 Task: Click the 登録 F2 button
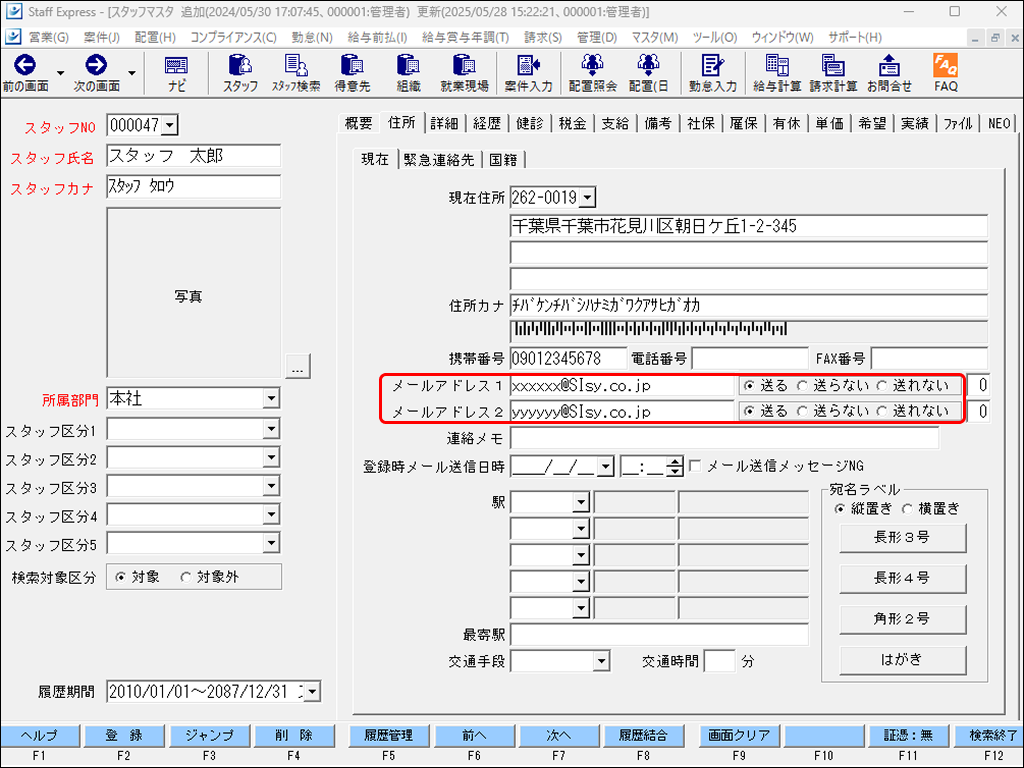coord(123,735)
